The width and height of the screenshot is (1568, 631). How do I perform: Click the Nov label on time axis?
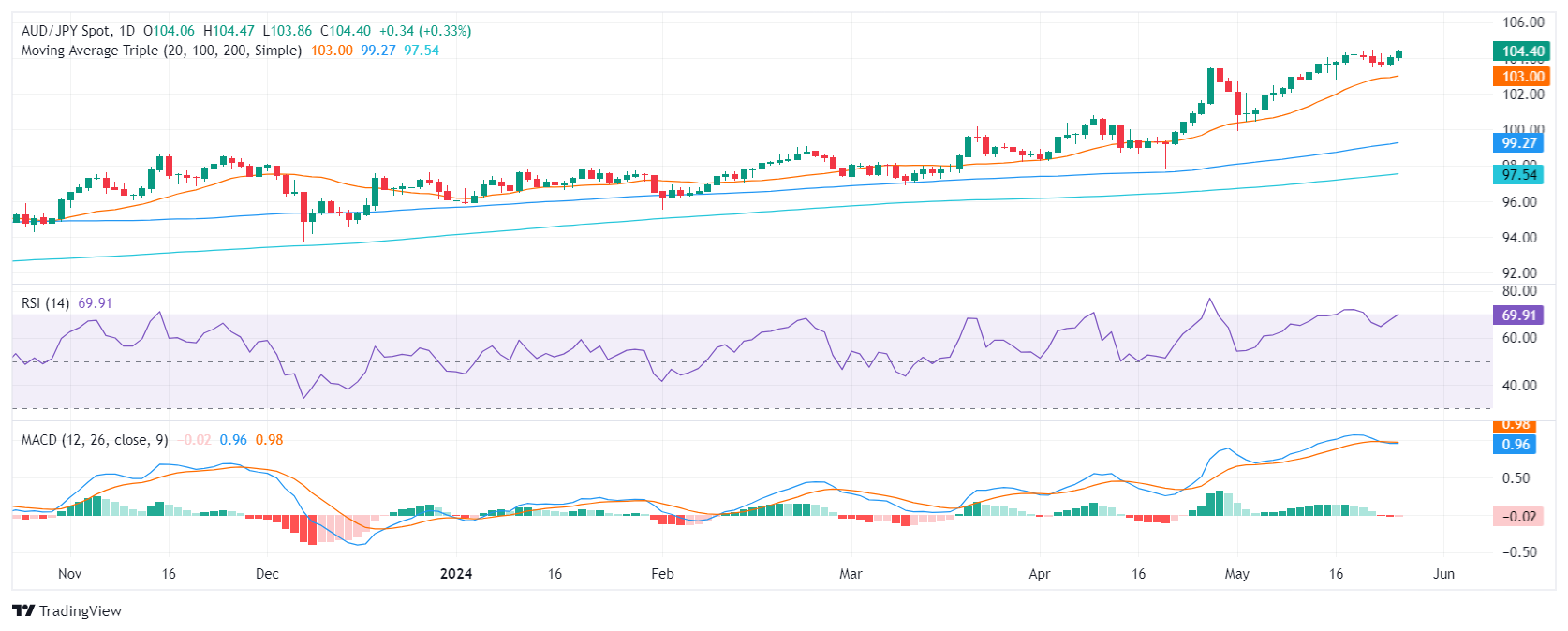pyautogui.click(x=69, y=574)
